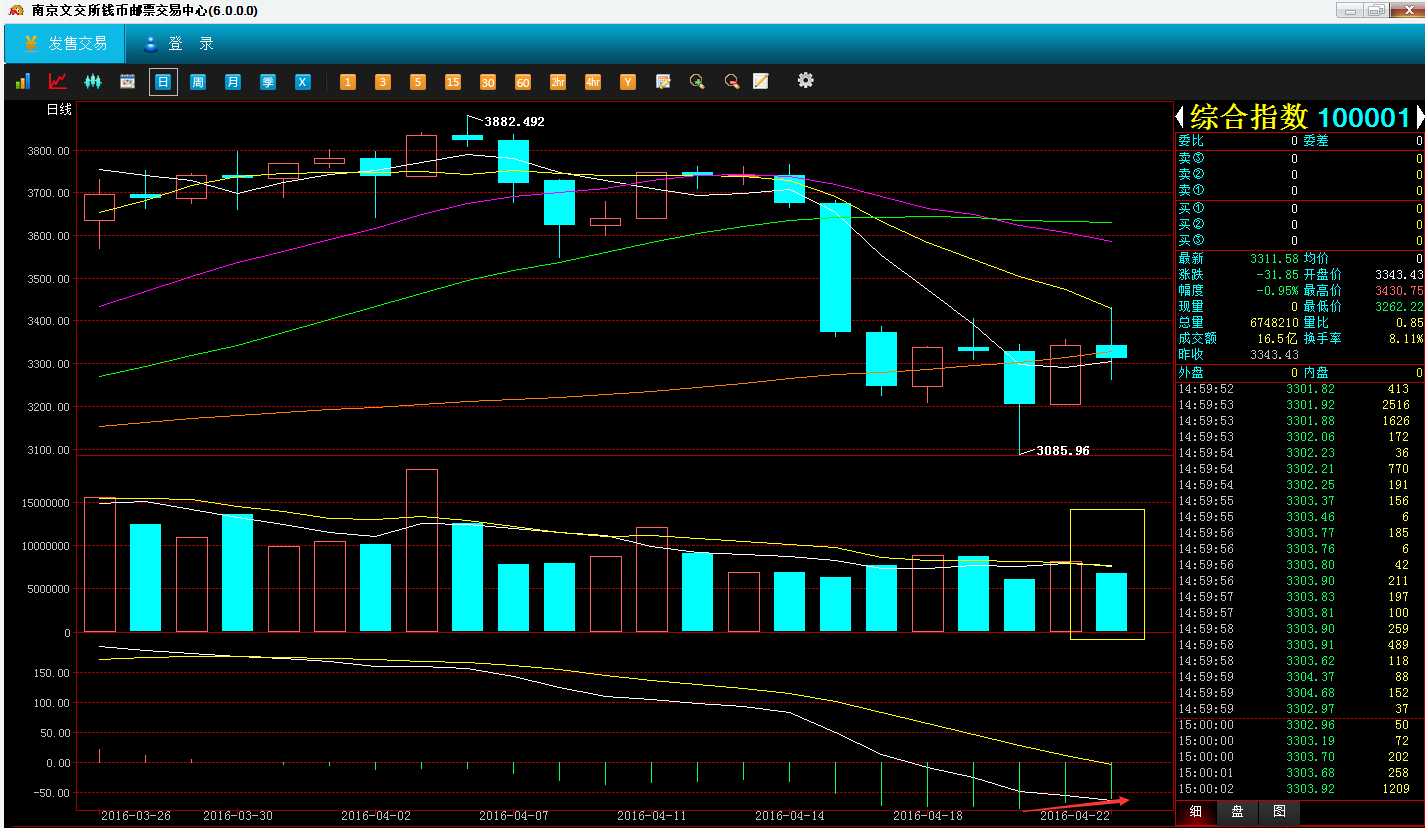Screen dimensions: 1425x828
Task: Switch to monthly (月) period
Action: point(232,82)
